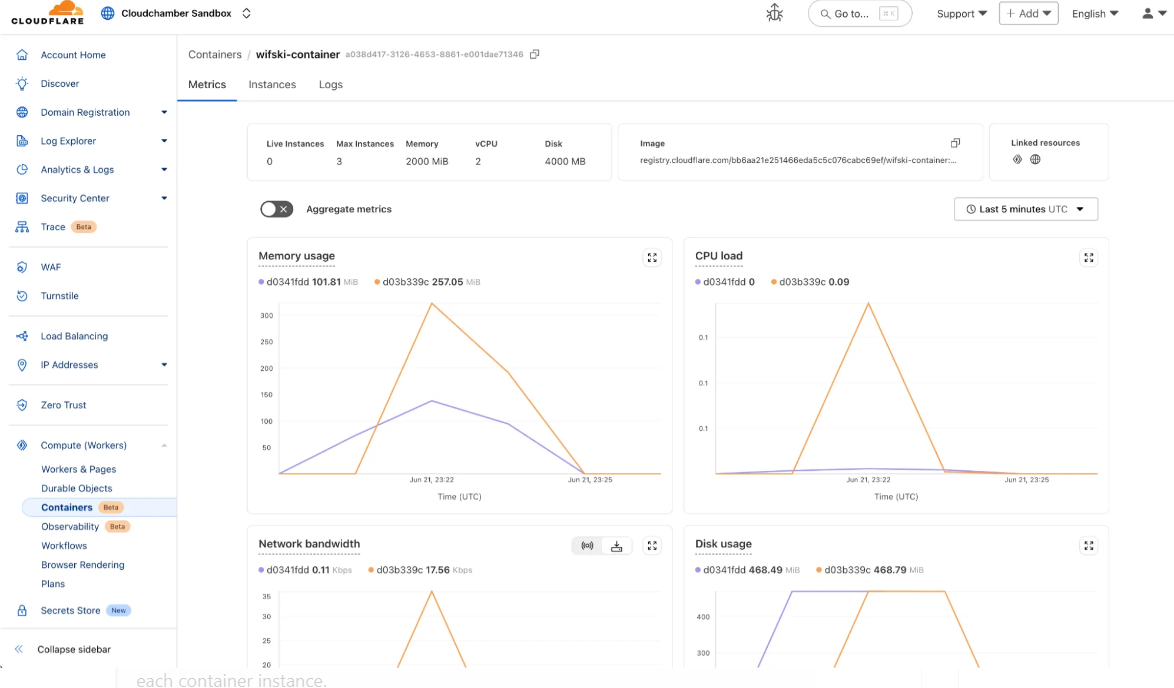Go to the Containers breadcrumb link

(x=215, y=55)
